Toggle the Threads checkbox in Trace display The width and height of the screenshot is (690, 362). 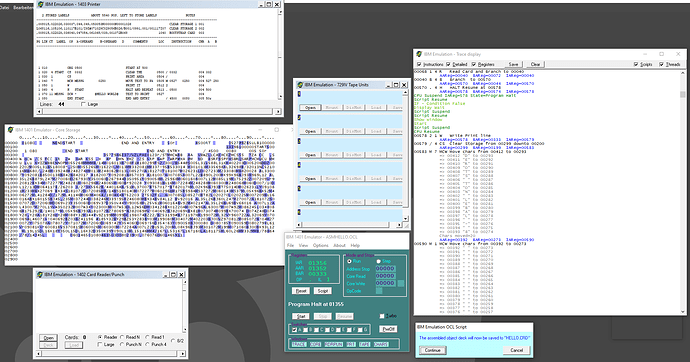pyautogui.click(x=661, y=64)
